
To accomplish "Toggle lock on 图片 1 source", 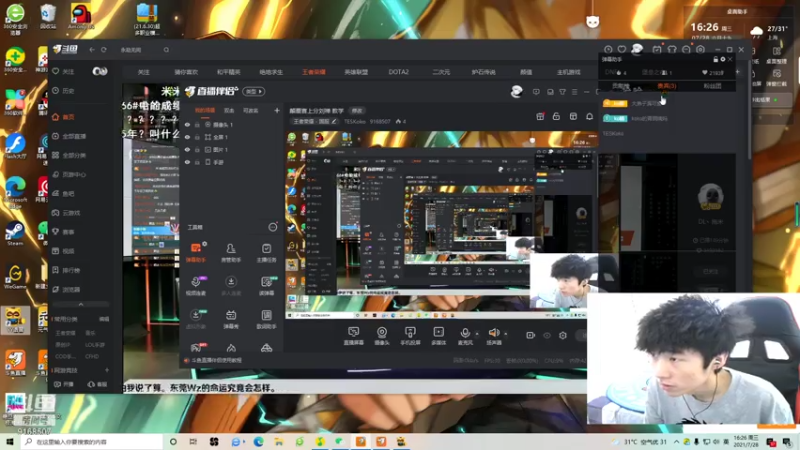I will [197, 149].
